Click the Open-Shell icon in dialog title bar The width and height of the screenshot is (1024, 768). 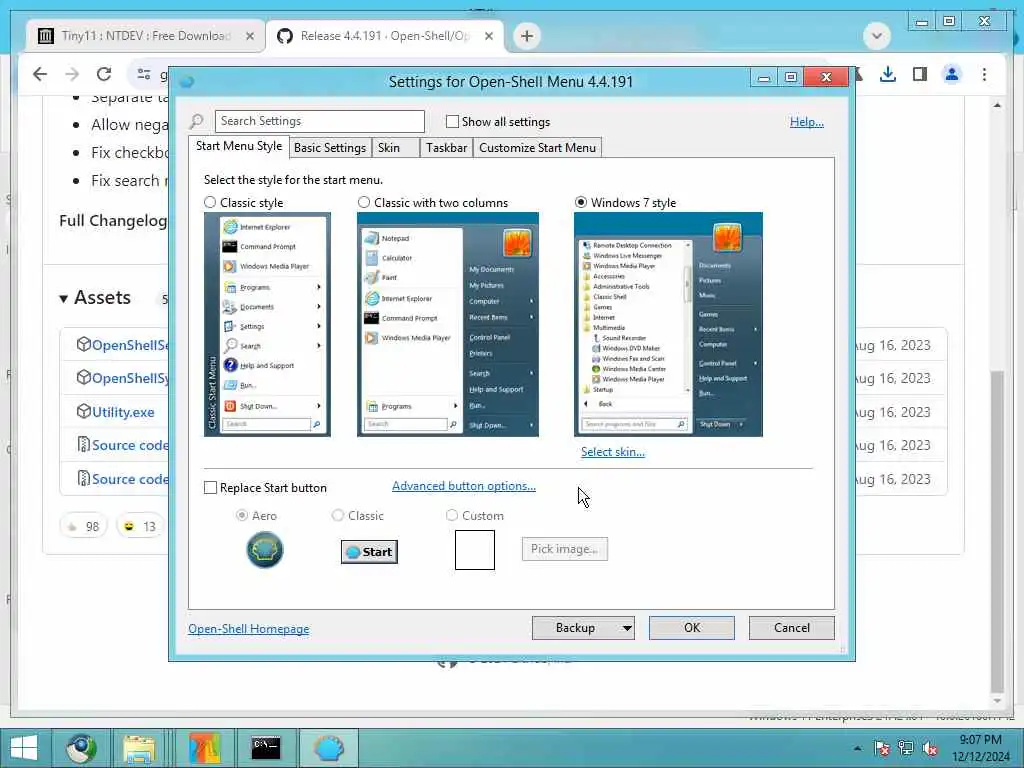pyautogui.click(x=187, y=82)
